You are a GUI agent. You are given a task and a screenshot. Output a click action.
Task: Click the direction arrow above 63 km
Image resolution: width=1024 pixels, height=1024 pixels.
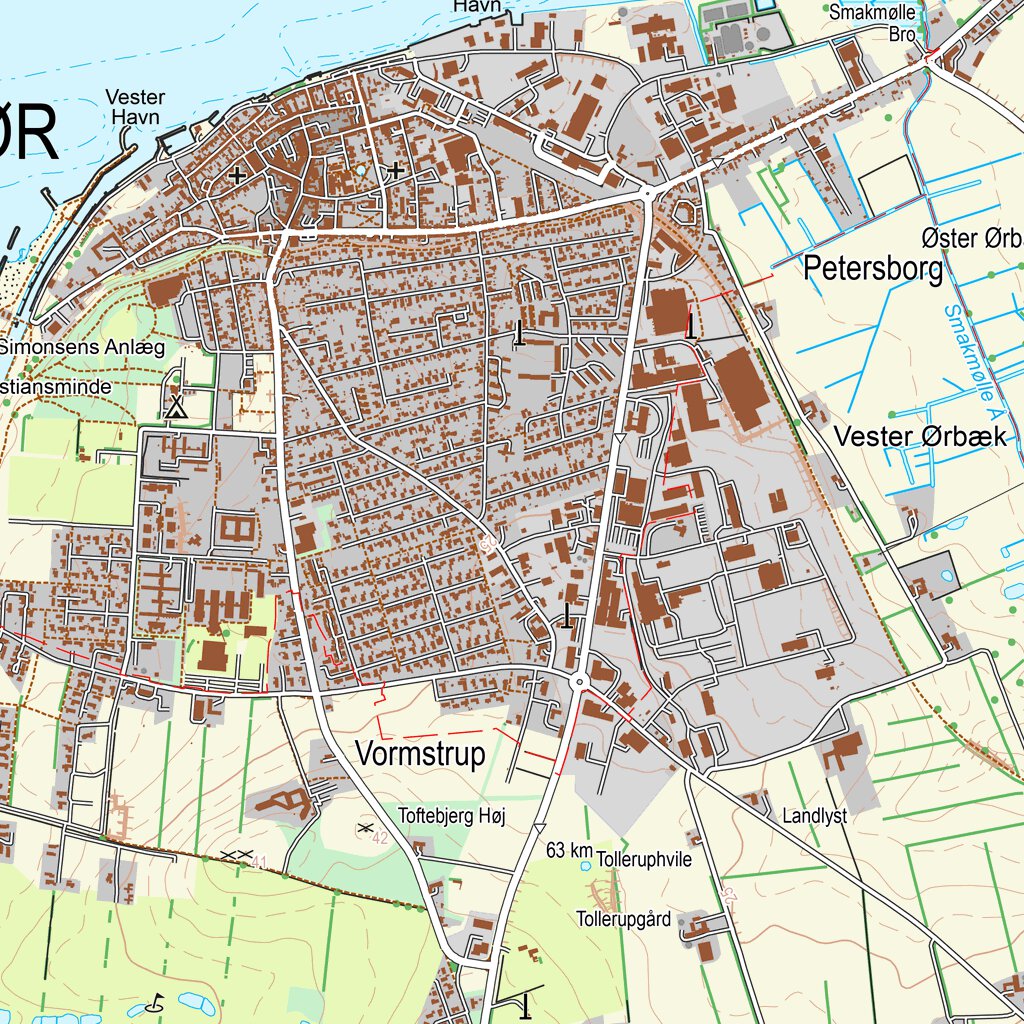tap(539, 828)
